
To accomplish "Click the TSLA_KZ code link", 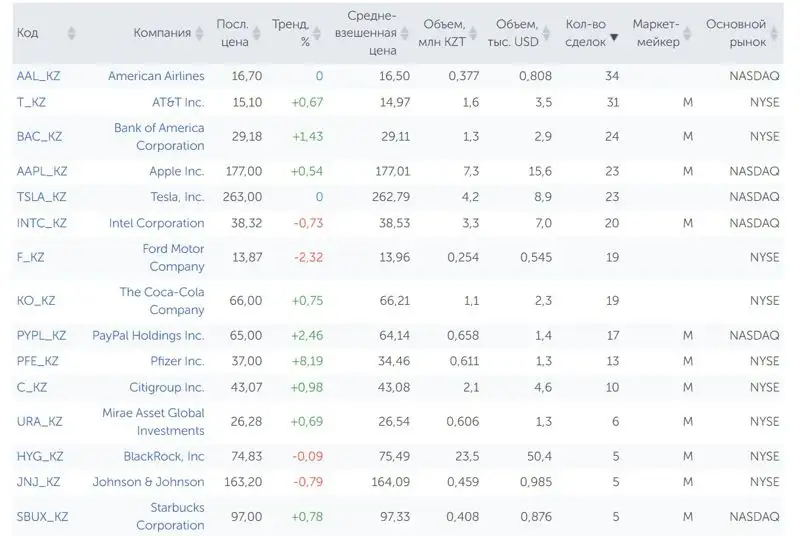I will 41,197.
